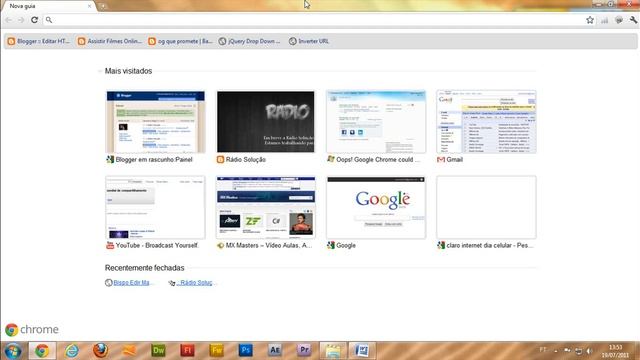Open the Inverter URL bookmark

309,41
